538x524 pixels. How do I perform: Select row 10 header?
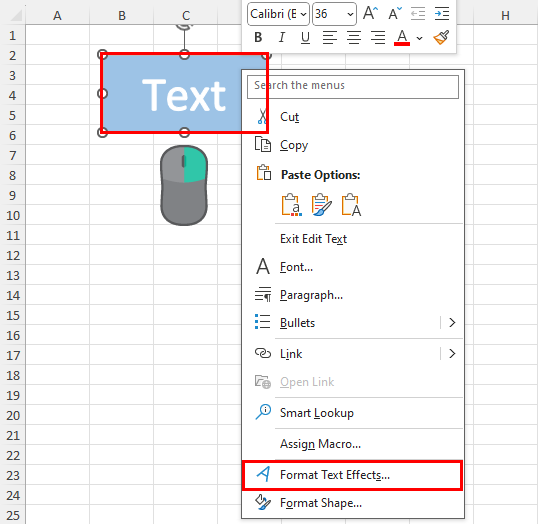(x=13, y=216)
